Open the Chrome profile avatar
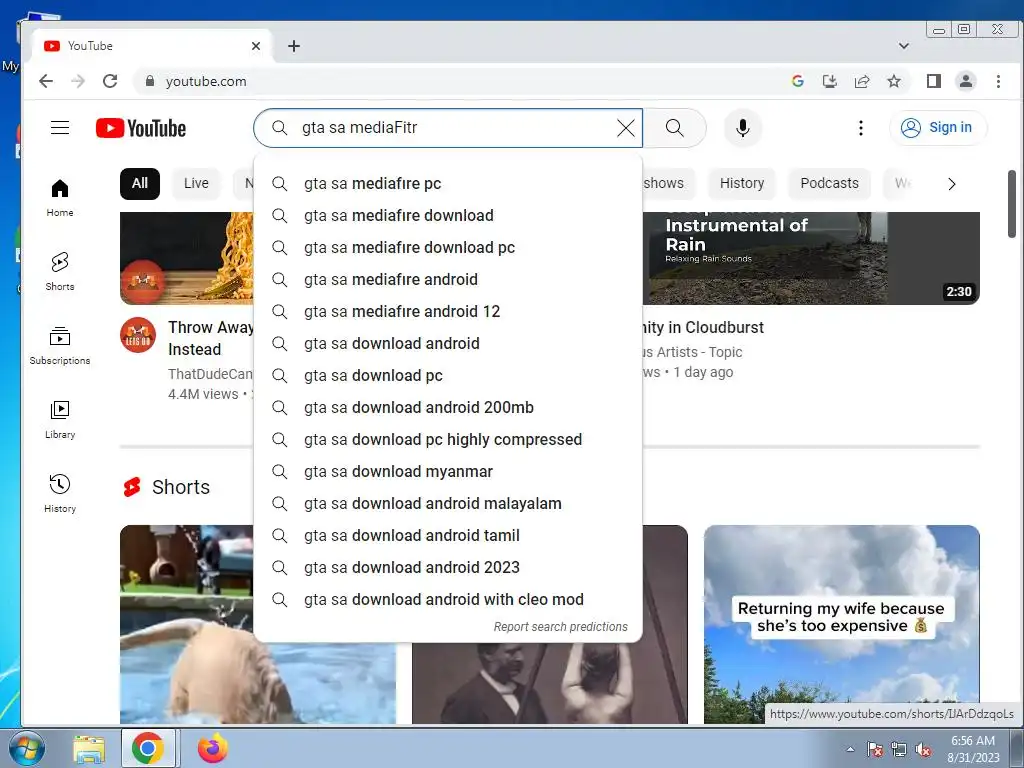This screenshot has width=1024, height=768. [966, 81]
